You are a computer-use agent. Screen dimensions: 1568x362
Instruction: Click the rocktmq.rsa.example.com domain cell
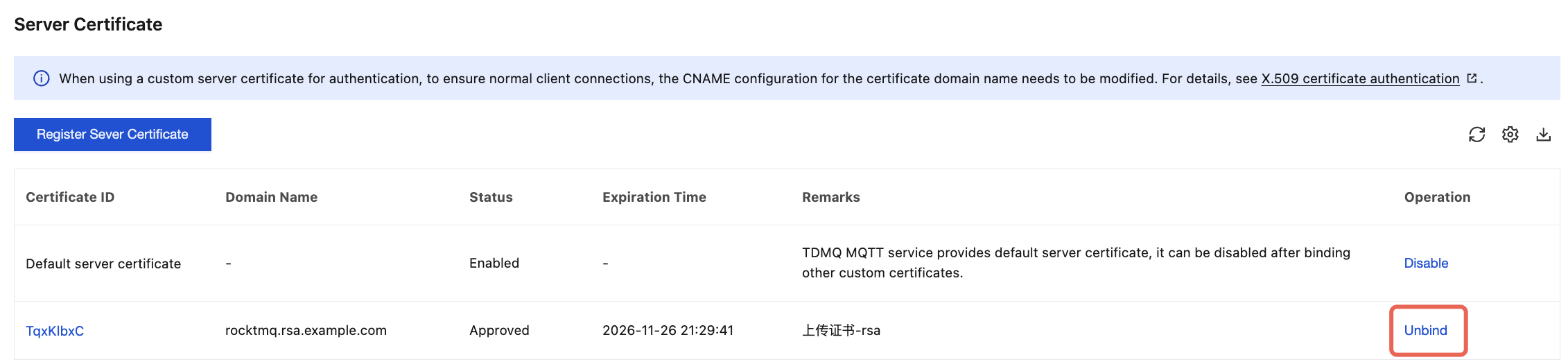[306, 330]
